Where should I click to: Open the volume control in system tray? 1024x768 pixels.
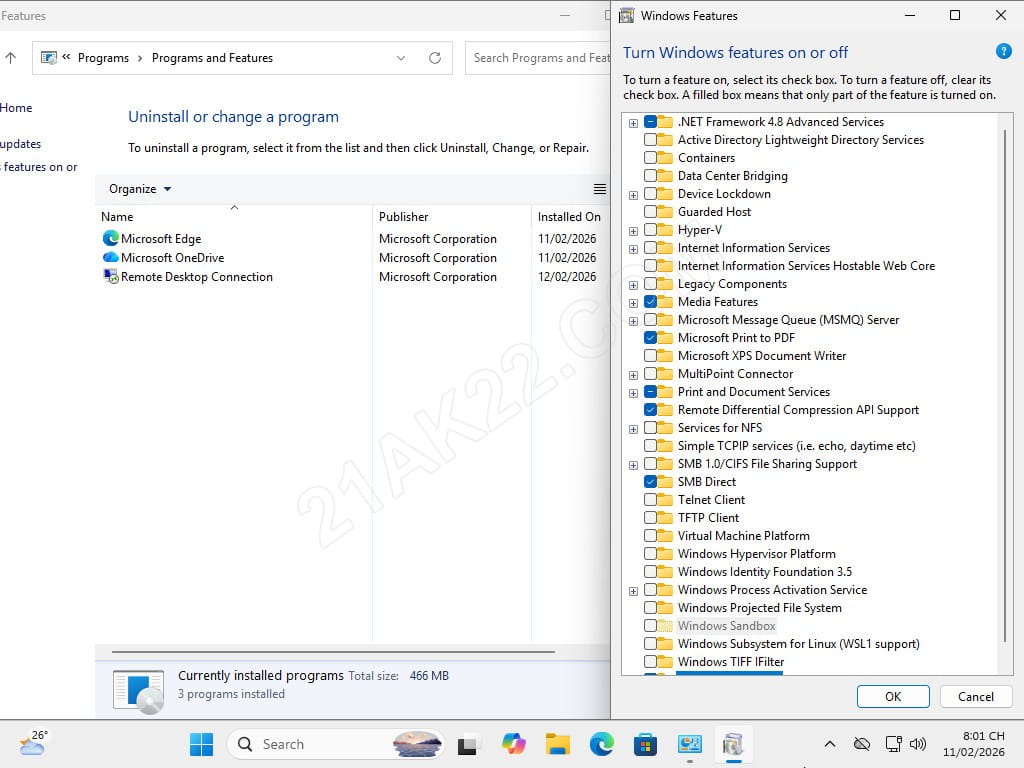[x=918, y=744]
